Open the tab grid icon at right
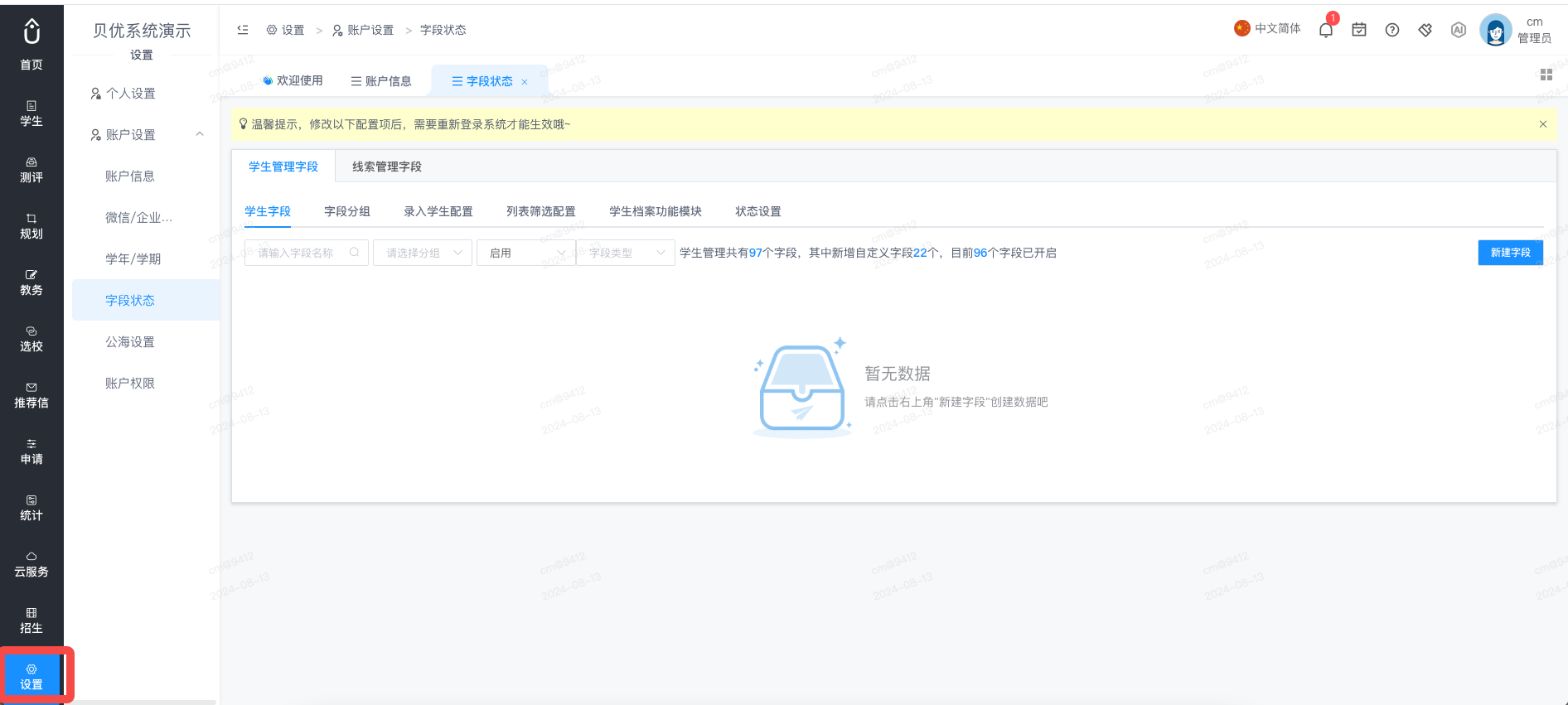This screenshot has width=1568, height=705. (x=1546, y=75)
